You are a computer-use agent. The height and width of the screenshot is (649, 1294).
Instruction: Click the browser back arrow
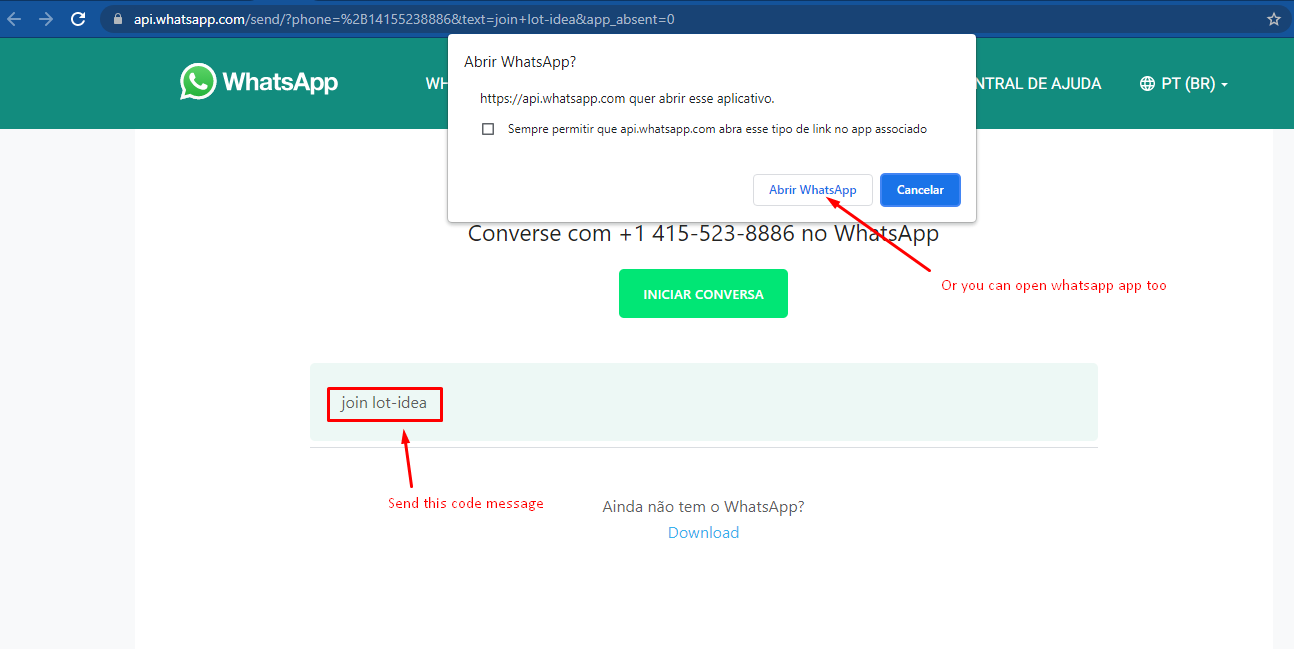(14, 19)
